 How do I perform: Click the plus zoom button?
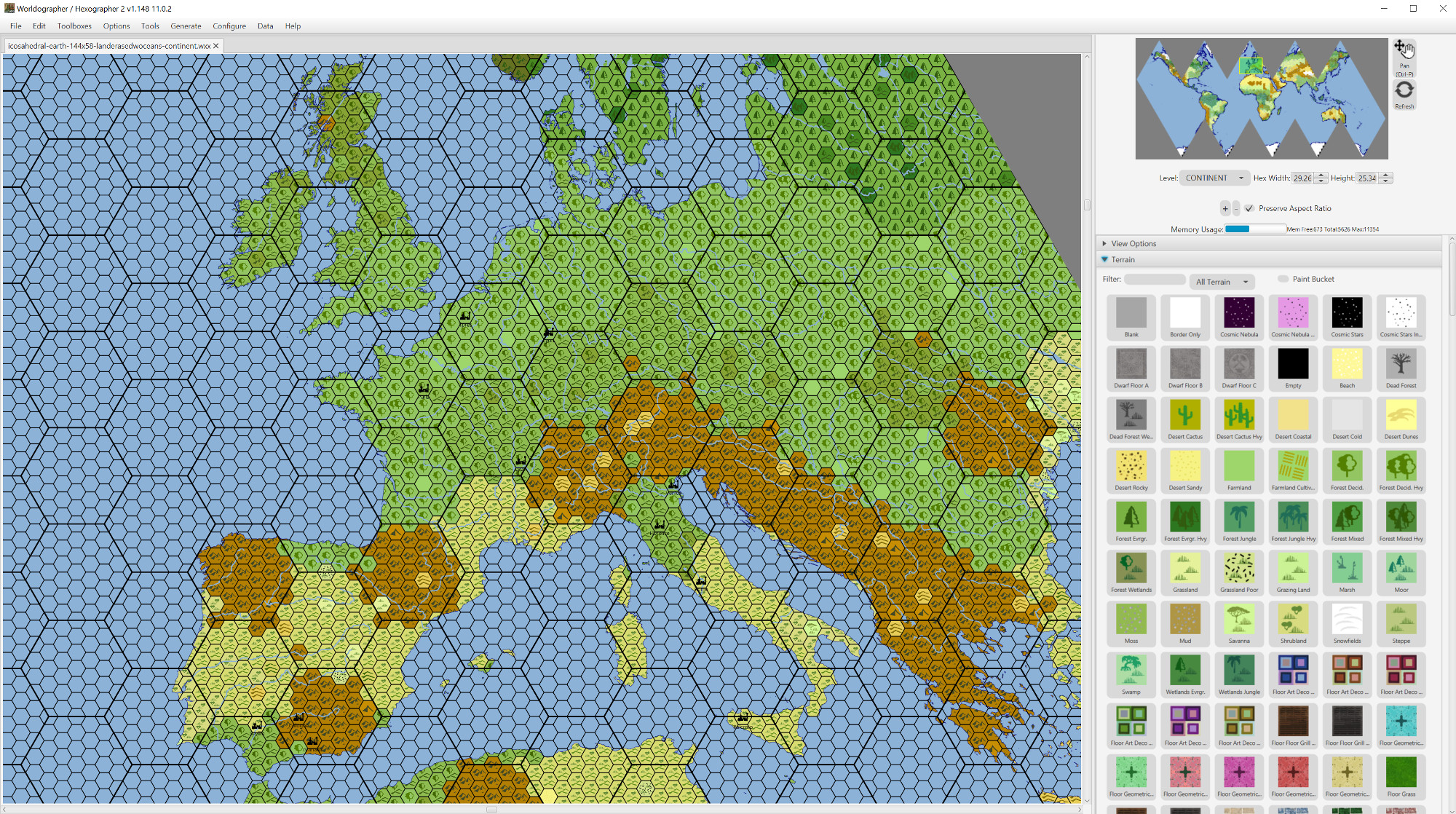pyautogui.click(x=1225, y=209)
